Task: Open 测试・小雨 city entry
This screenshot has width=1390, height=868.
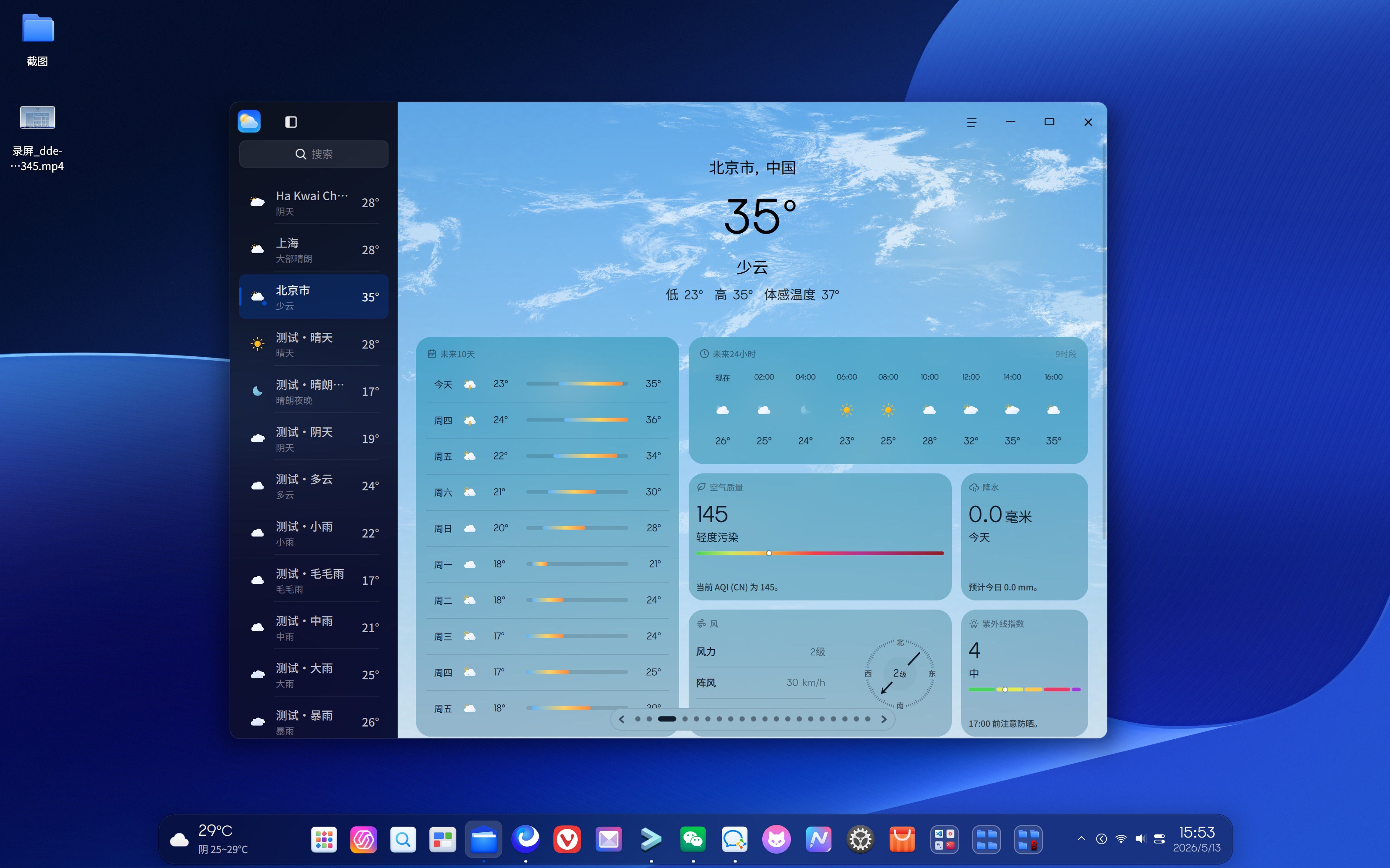Action: tap(313, 533)
